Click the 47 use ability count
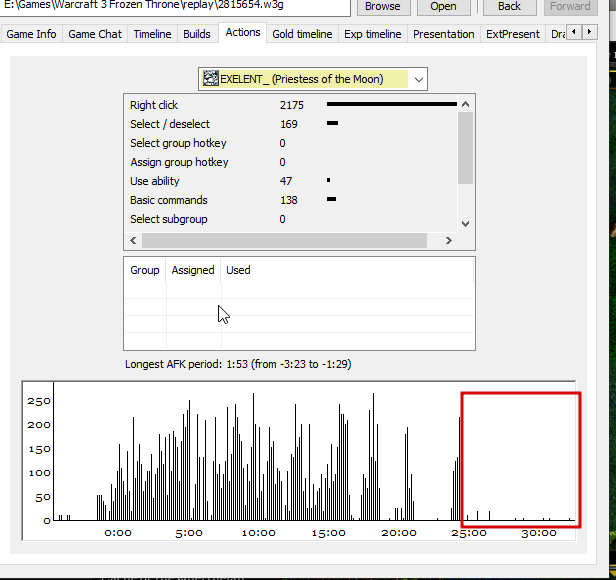 (x=286, y=181)
